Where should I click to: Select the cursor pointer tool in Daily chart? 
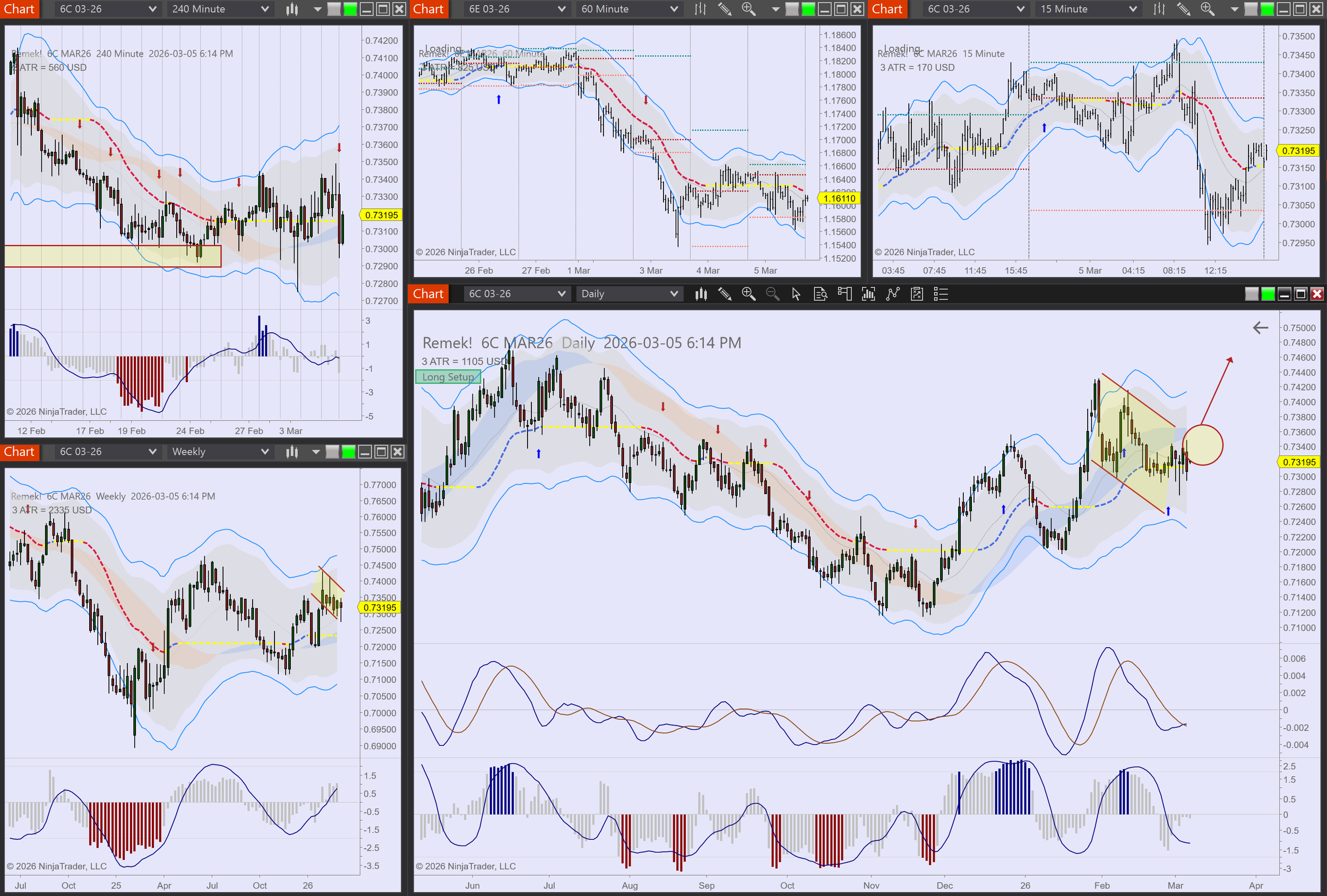tap(796, 294)
